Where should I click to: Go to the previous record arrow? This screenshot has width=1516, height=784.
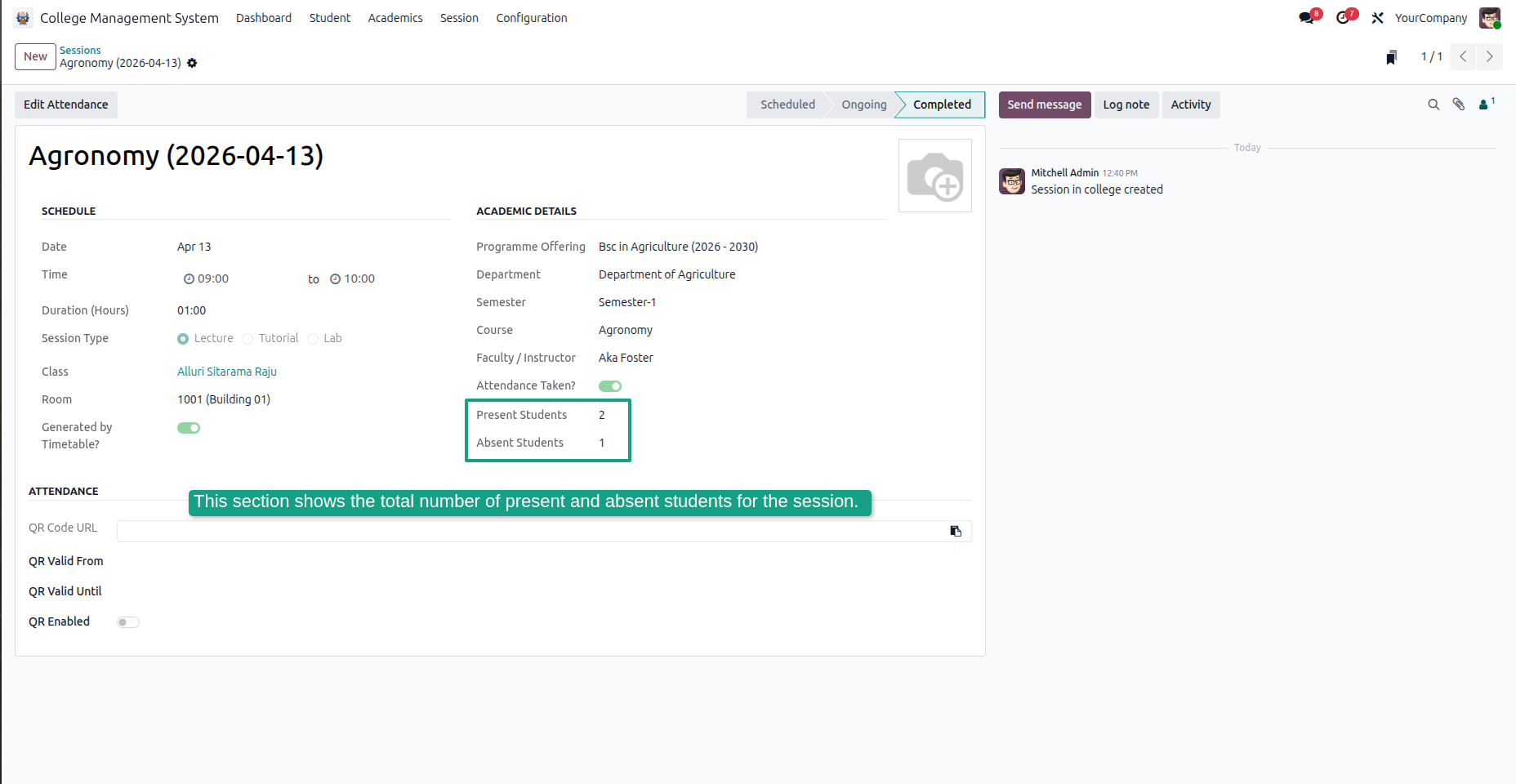[x=1463, y=56]
